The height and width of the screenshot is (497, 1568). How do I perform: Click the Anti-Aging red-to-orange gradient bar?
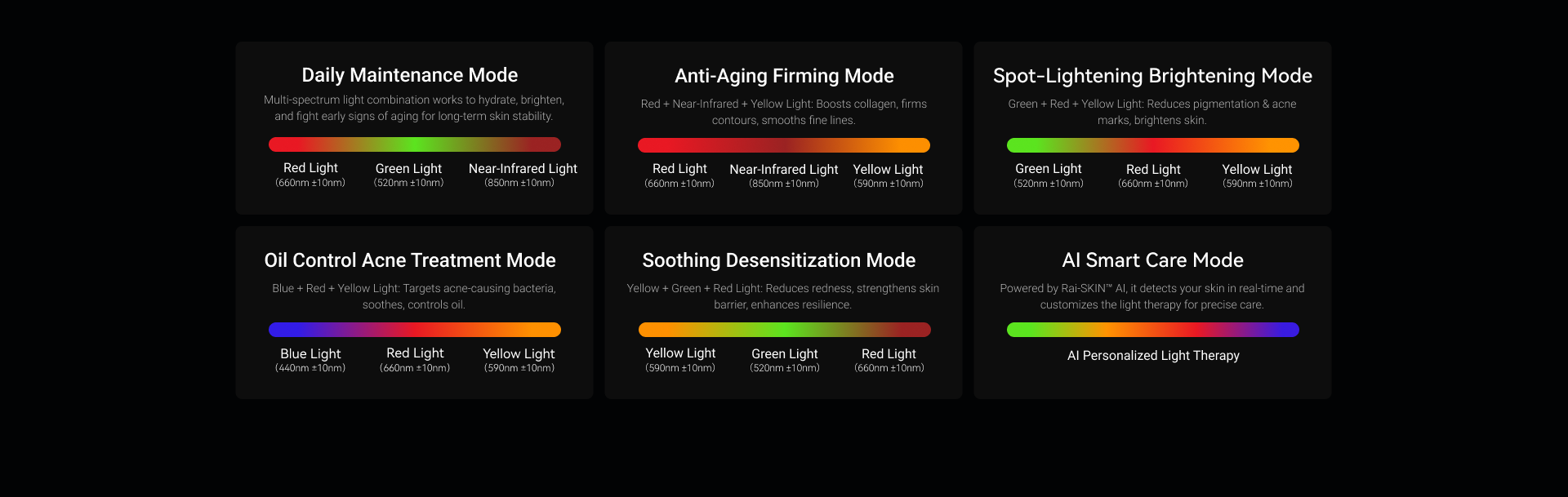click(783, 145)
